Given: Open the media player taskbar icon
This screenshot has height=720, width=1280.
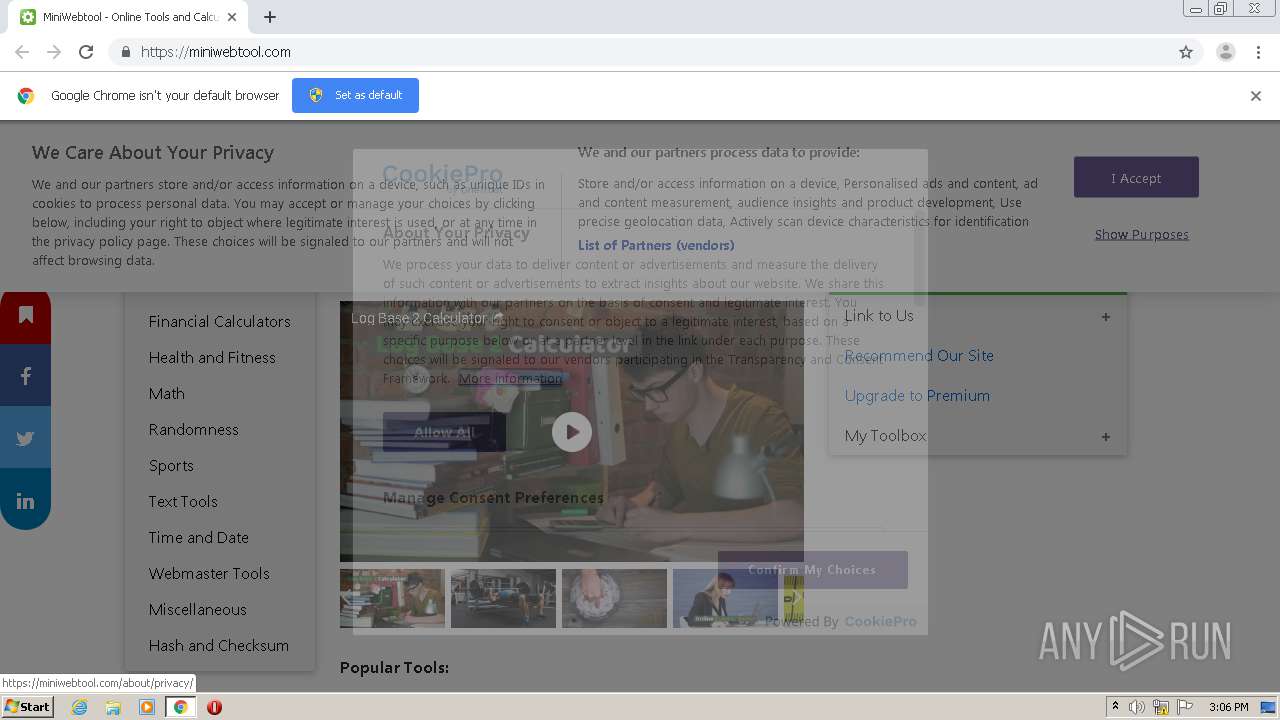Looking at the screenshot, I should [x=147, y=707].
